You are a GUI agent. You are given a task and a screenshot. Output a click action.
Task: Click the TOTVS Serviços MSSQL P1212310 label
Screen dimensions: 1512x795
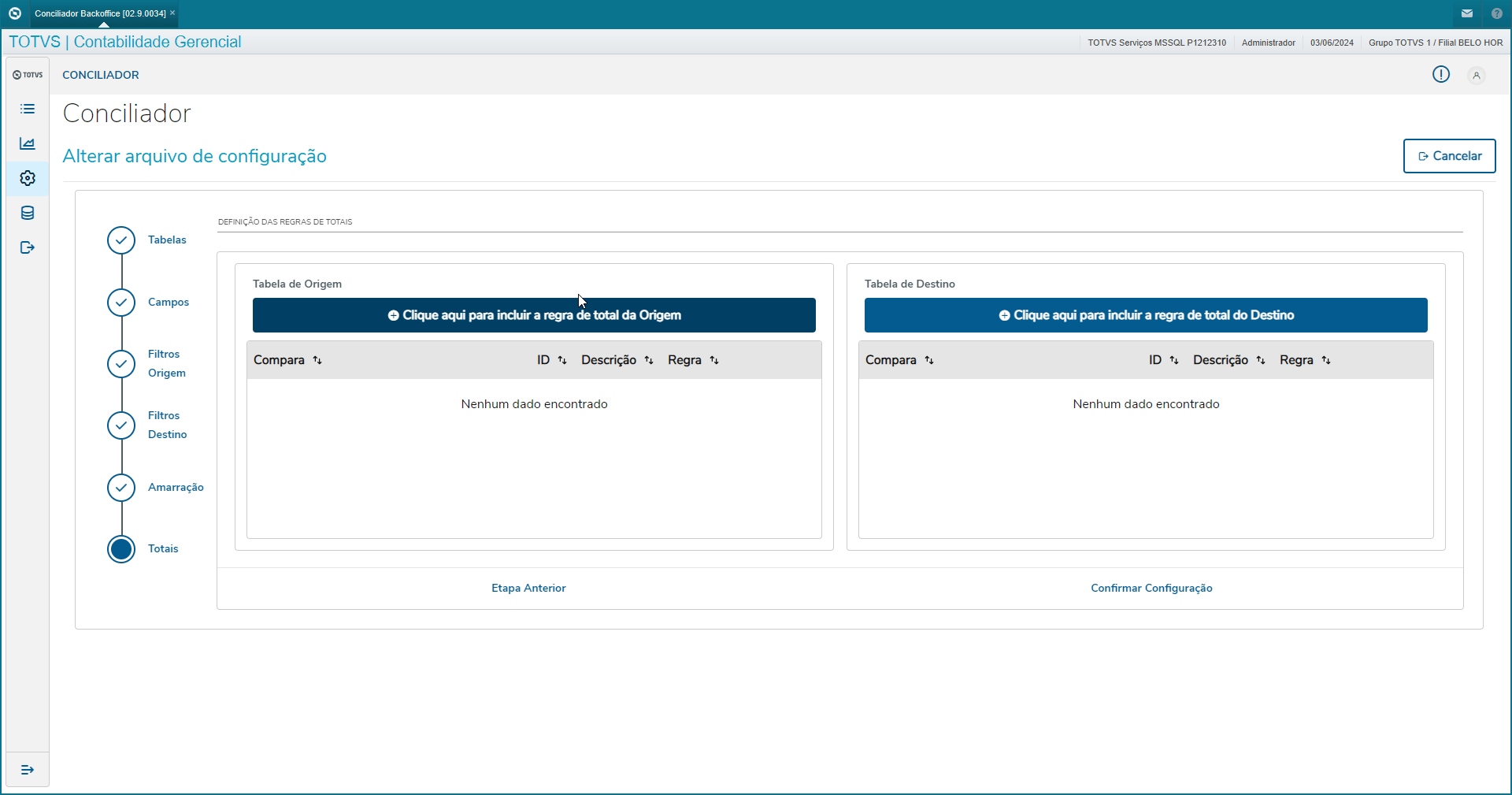click(1157, 43)
